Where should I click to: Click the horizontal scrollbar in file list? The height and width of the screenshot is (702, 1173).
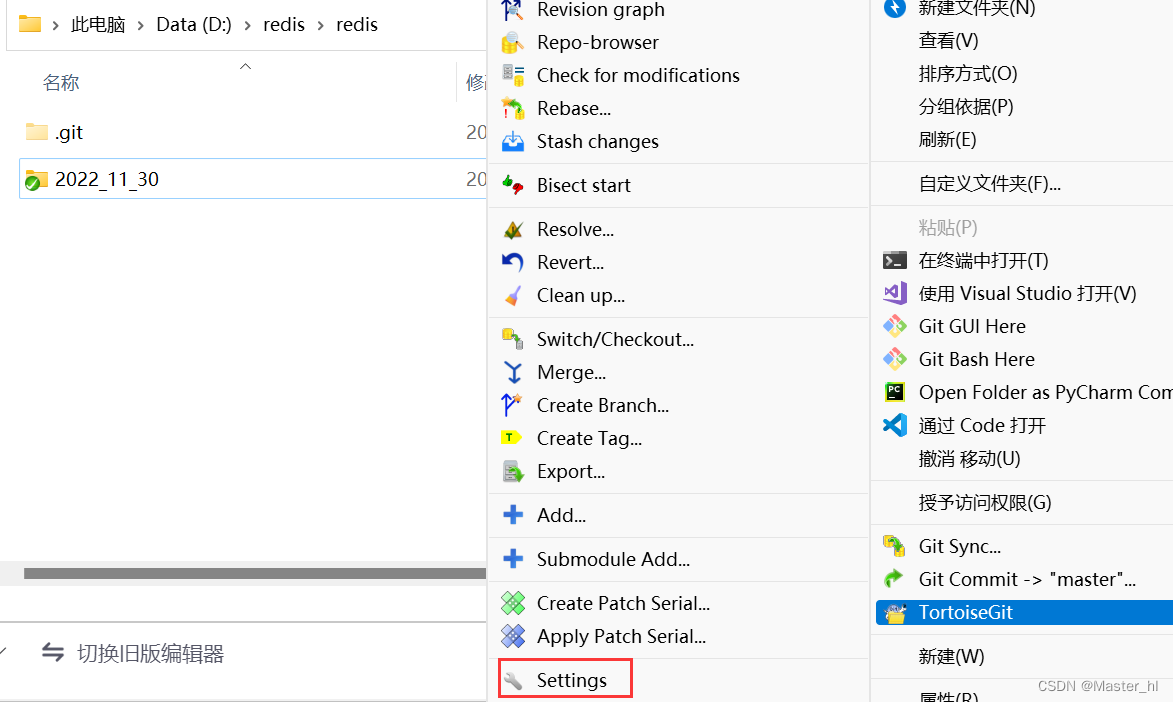[254, 573]
